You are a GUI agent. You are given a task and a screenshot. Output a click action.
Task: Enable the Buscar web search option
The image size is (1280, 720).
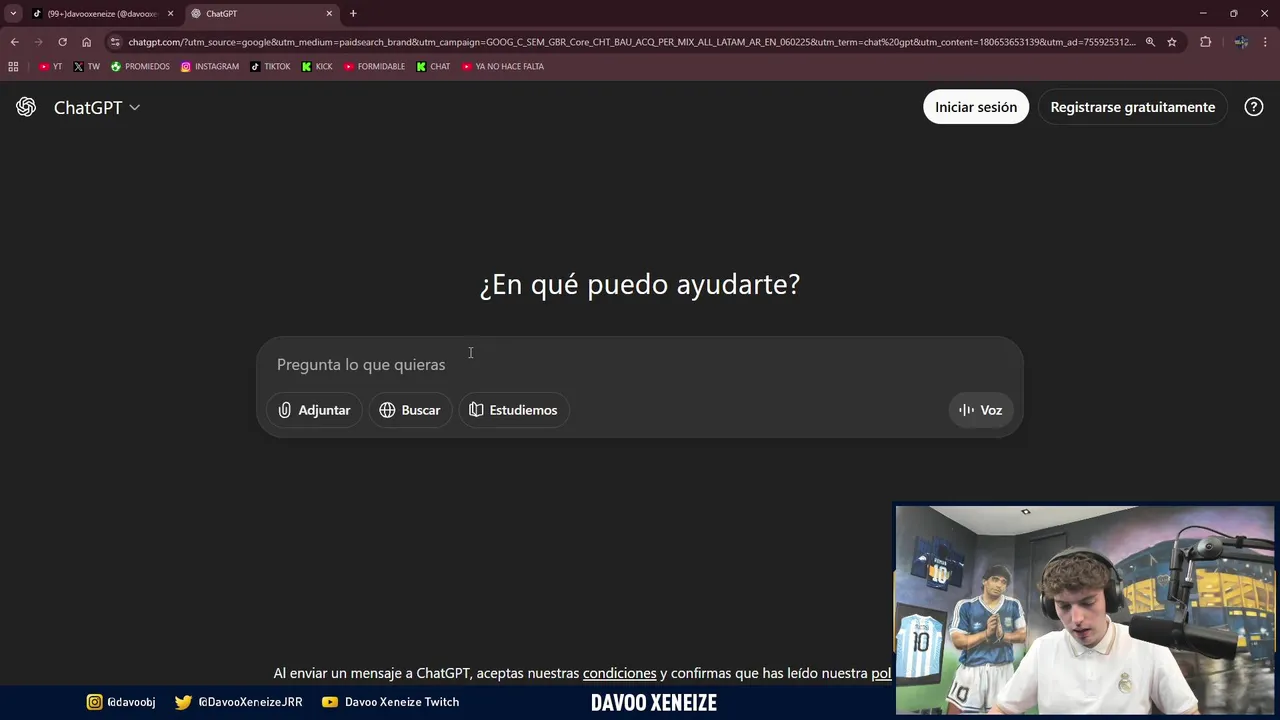coord(410,410)
